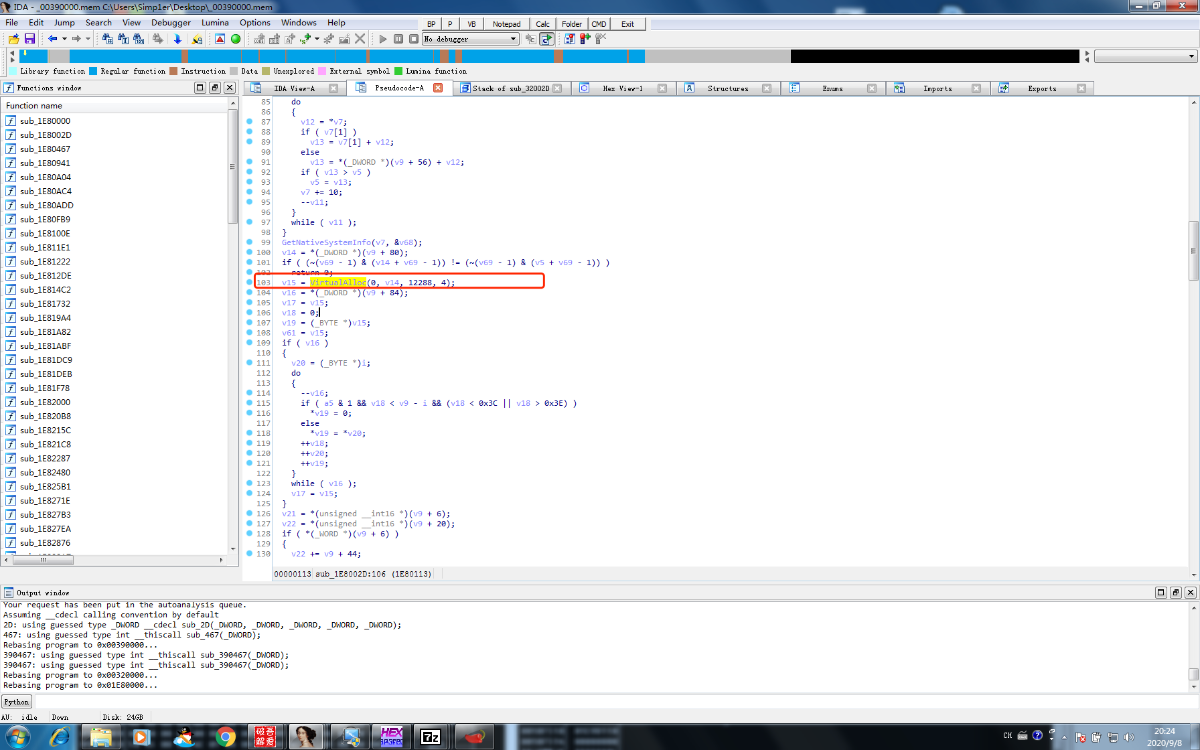Viewport: 1200px width, 750px height.
Task: Open the Lumina menu
Action: pos(214,22)
